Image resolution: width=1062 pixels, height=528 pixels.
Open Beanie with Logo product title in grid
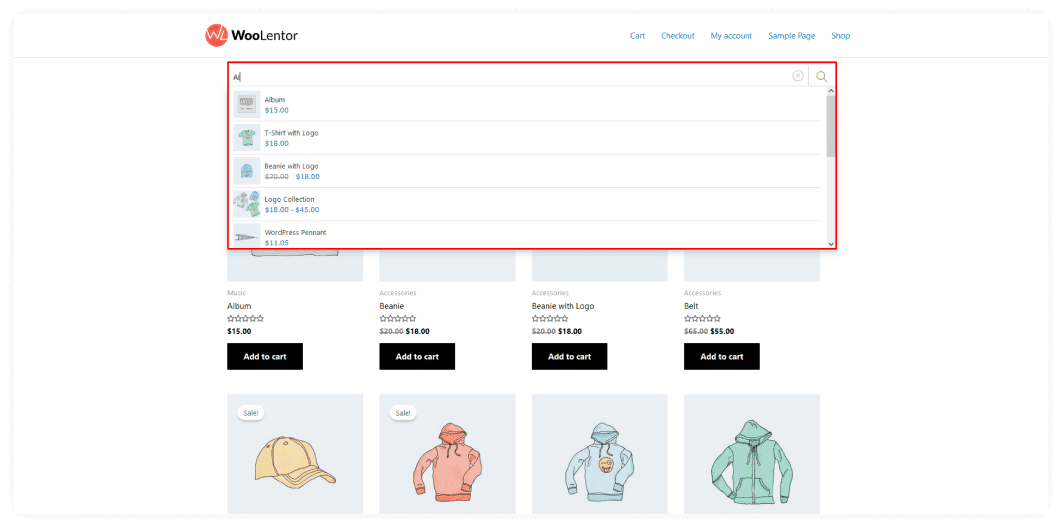click(x=563, y=306)
